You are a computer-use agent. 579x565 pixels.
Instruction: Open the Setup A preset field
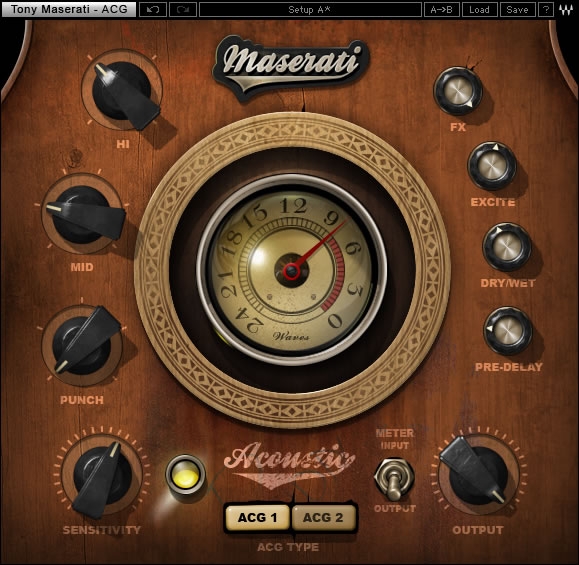pos(310,10)
